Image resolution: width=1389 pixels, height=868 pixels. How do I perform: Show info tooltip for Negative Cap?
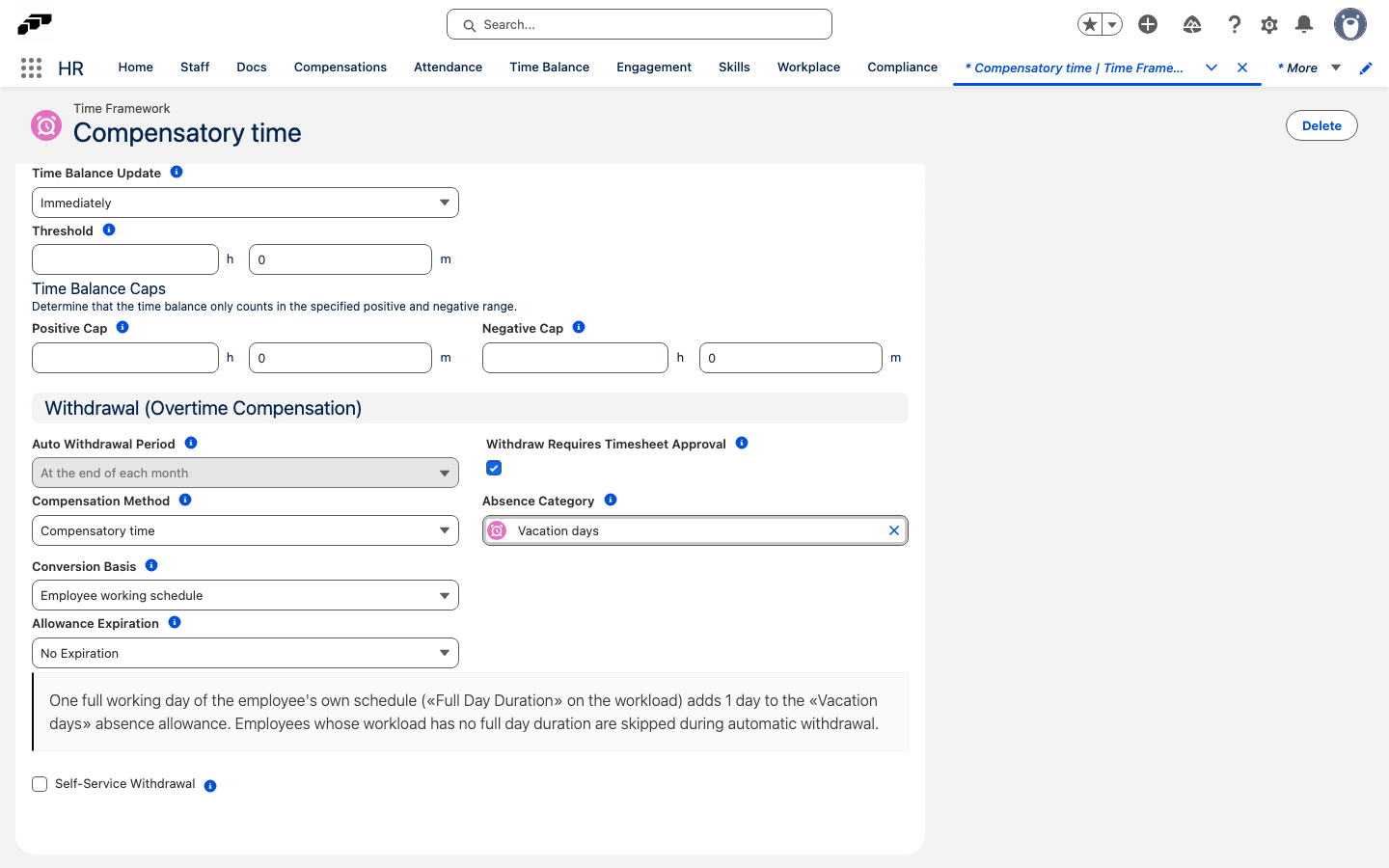(579, 327)
